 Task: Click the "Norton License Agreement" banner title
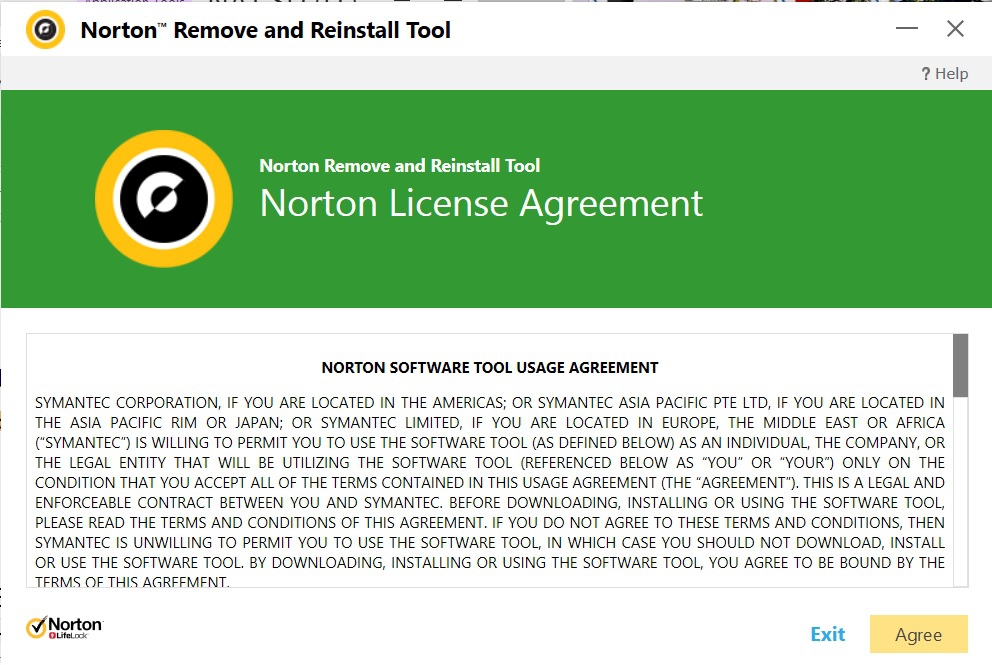[x=481, y=203]
